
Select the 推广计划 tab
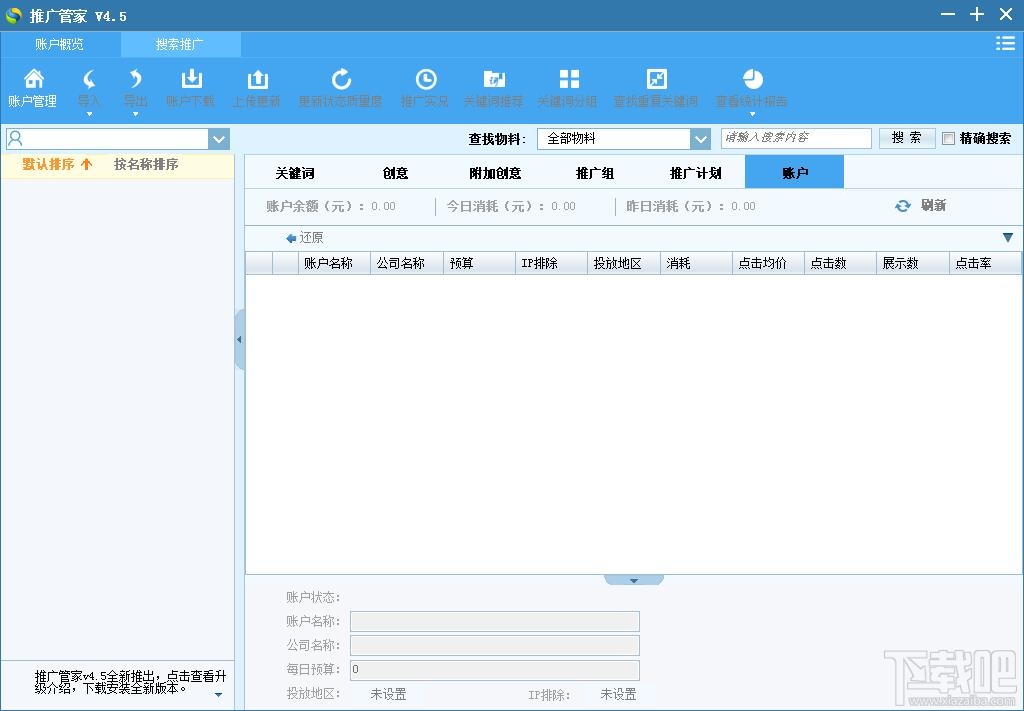tap(695, 173)
